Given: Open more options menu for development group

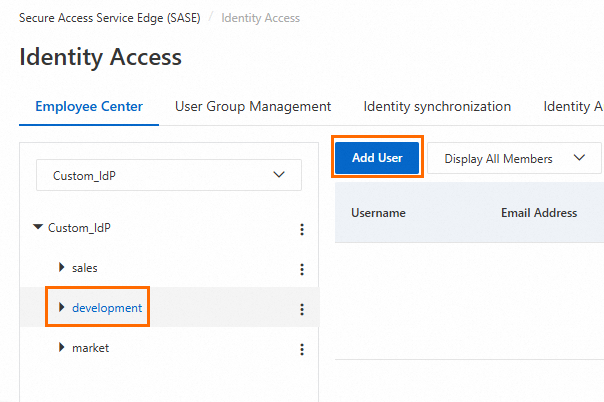Looking at the screenshot, I should tap(301, 309).
